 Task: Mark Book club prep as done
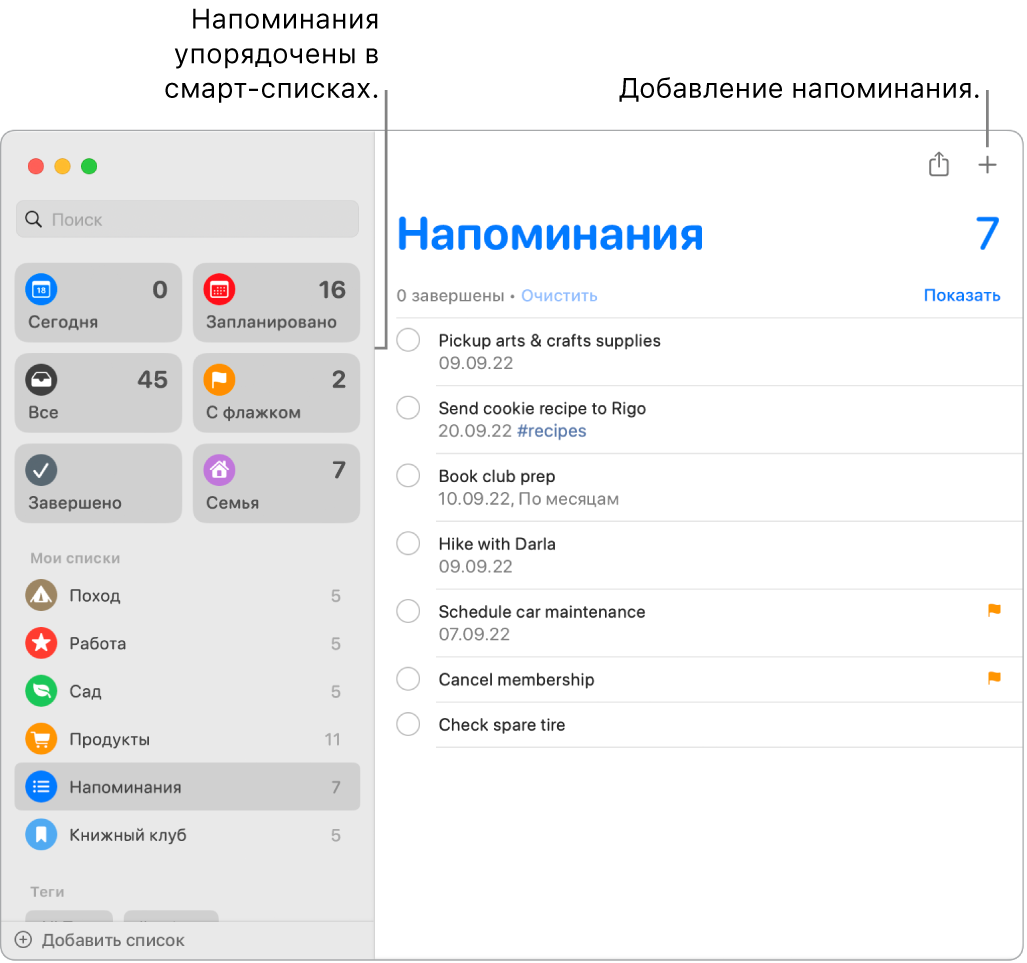tap(408, 476)
